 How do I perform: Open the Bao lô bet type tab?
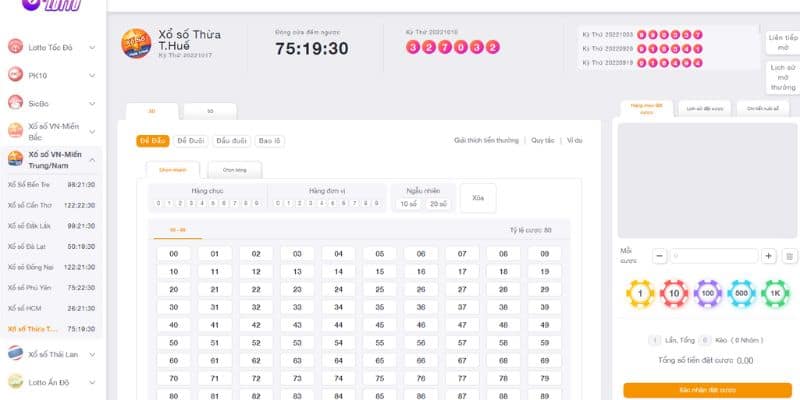(x=270, y=141)
